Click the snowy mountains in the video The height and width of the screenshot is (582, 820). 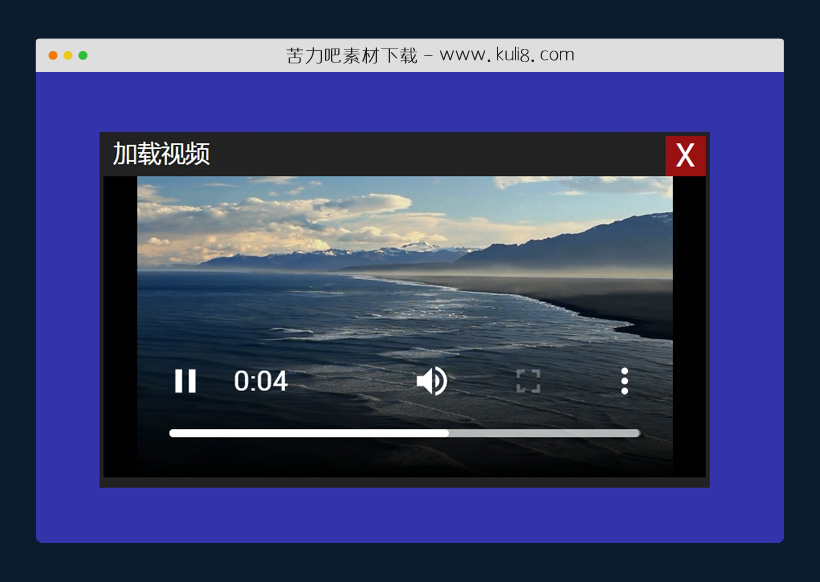point(420,250)
